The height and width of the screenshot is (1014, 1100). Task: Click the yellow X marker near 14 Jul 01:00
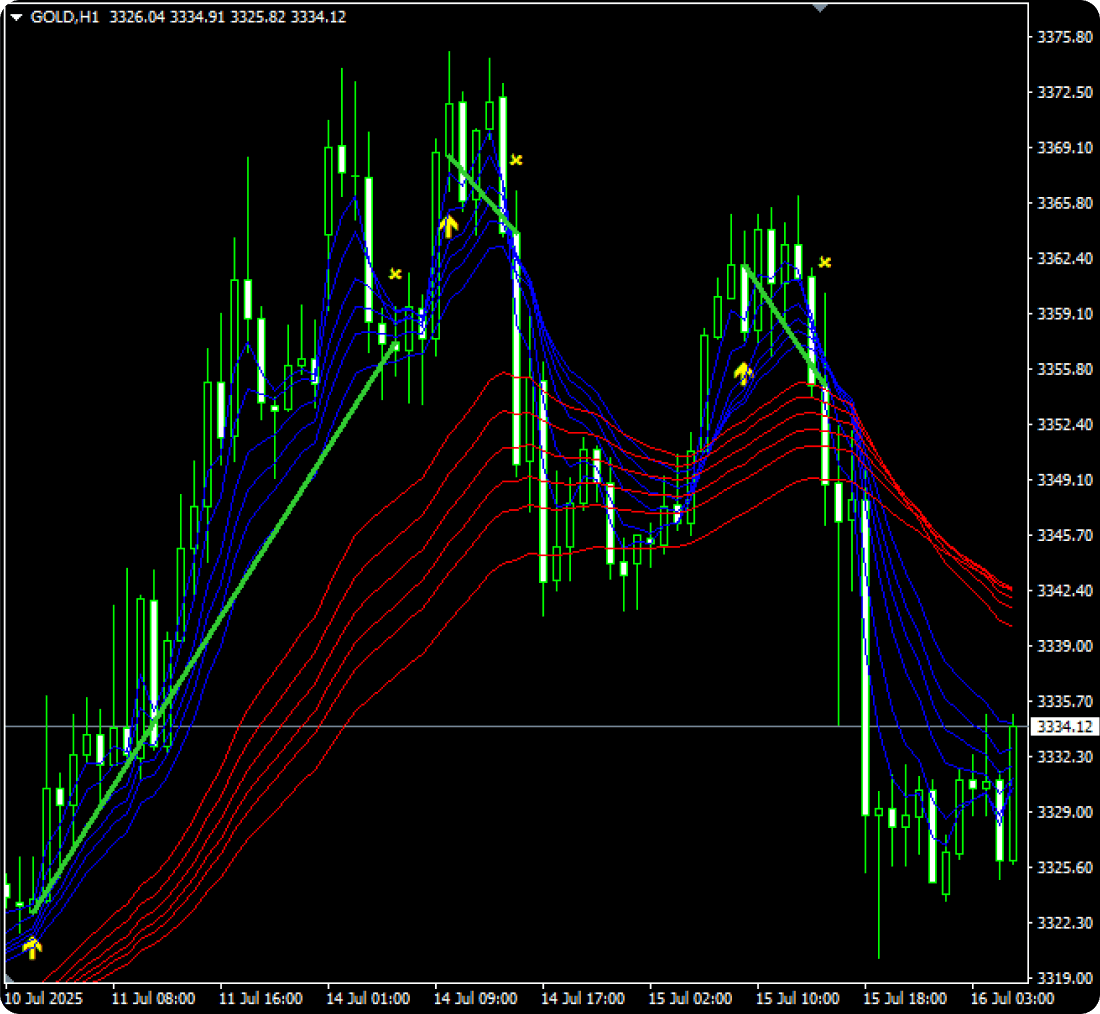point(395,273)
